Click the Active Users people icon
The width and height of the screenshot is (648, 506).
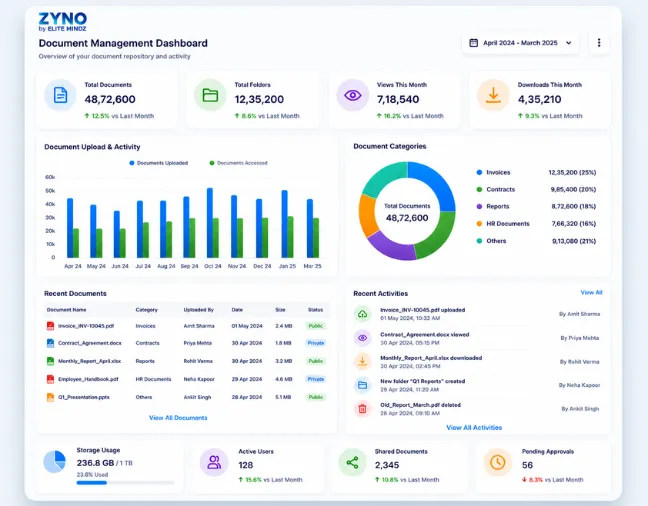[x=214, y=462]
